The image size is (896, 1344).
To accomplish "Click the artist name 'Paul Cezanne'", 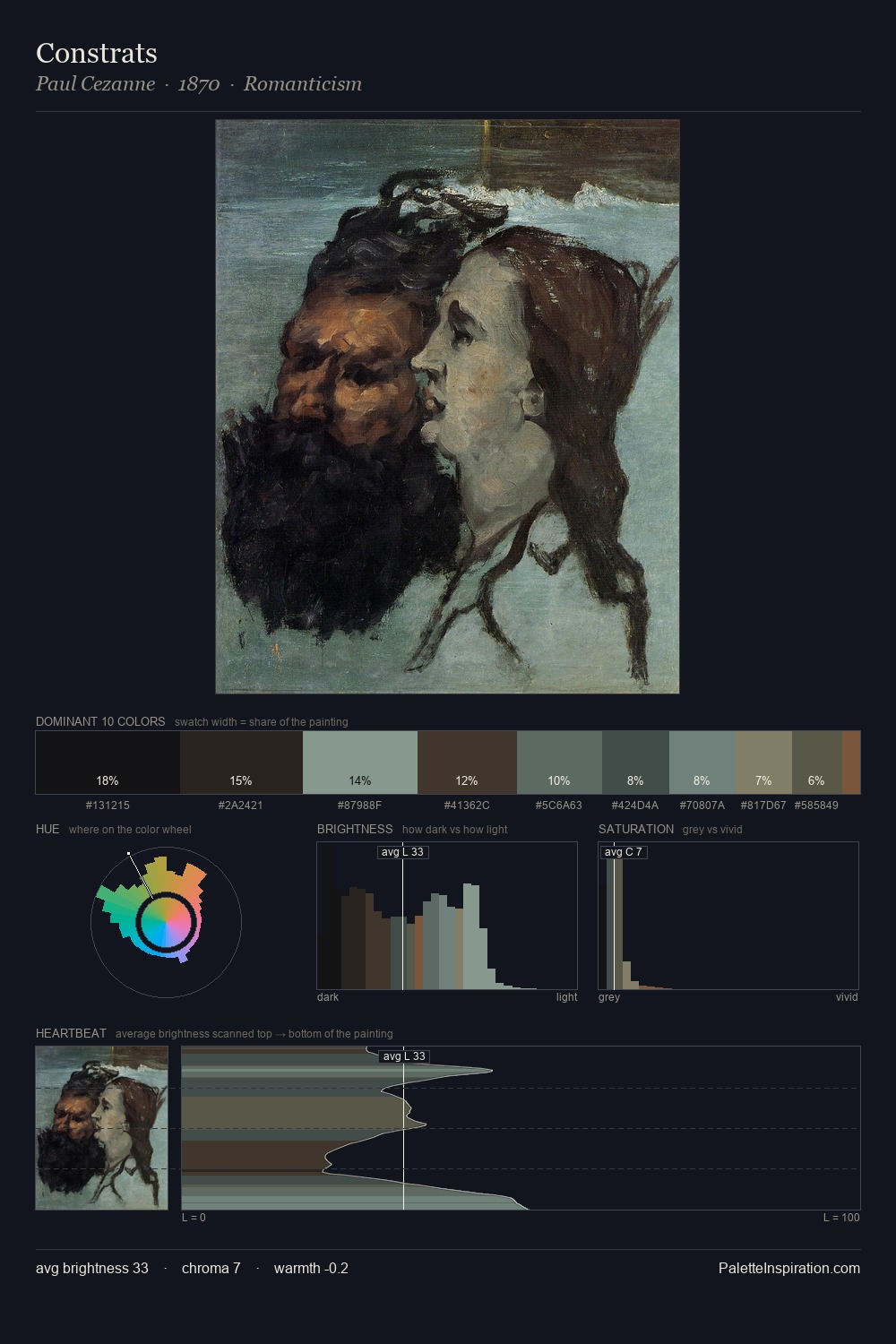I will [x=95, y=84].
